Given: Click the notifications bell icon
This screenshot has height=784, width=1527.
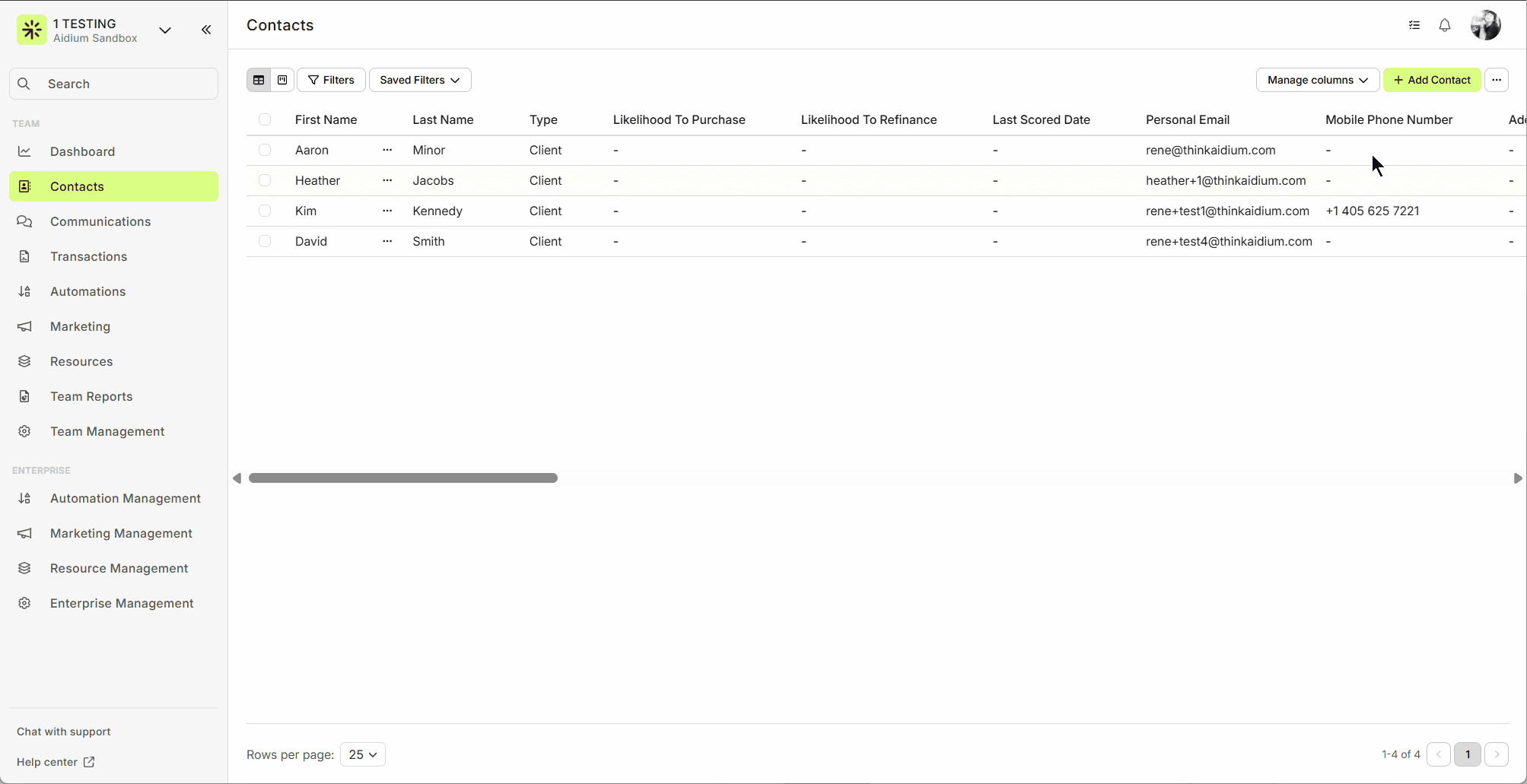Looking at the screenshot, I should [1444, 26].
